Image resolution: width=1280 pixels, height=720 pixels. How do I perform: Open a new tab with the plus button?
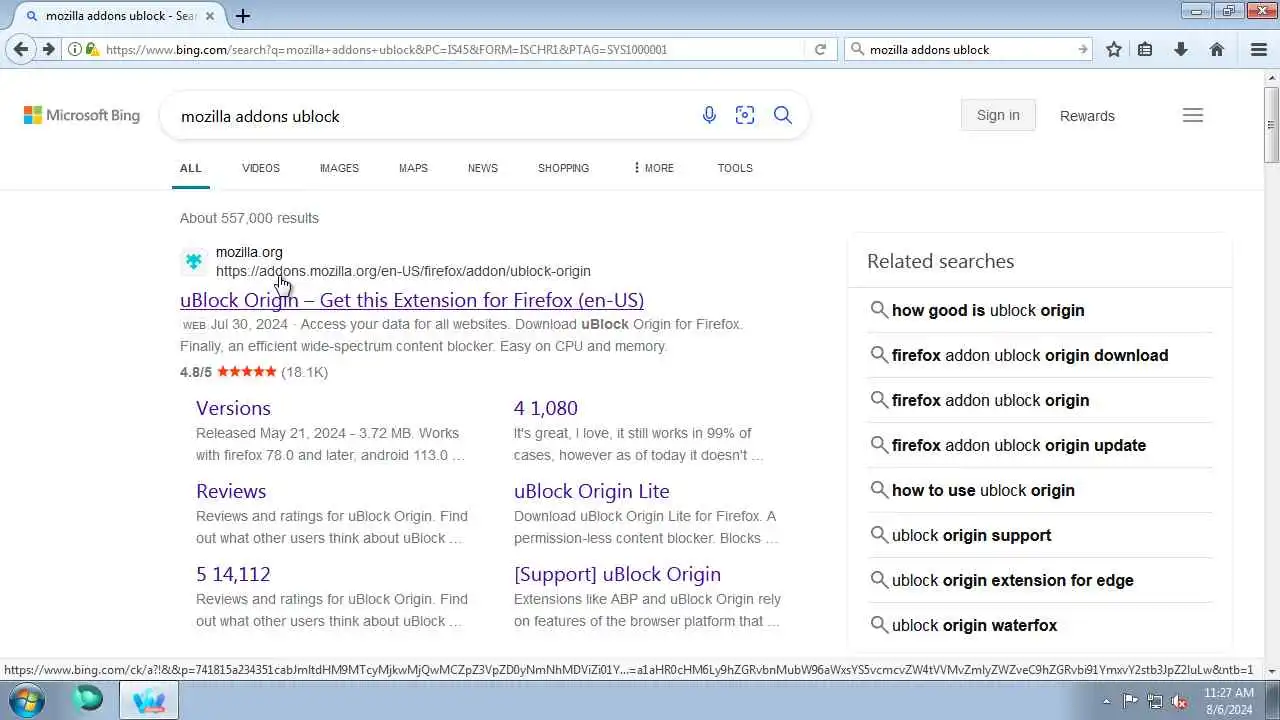click(x=243, y=16)
